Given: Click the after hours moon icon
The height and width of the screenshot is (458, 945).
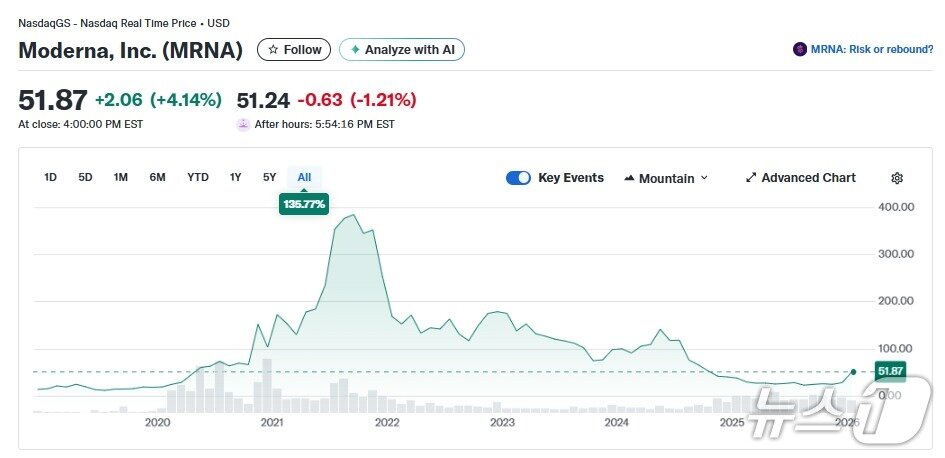Looking at the screenshot, I should [x=243, y=124].
